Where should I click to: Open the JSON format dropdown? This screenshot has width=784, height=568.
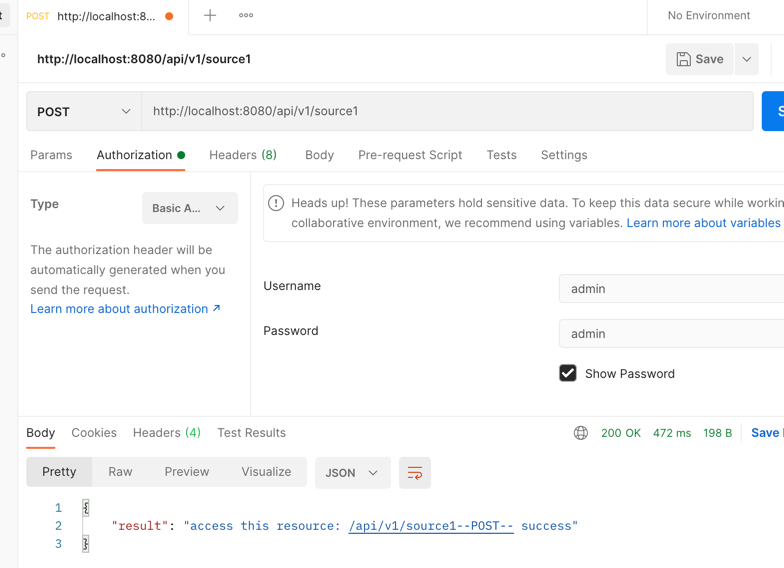352,473
